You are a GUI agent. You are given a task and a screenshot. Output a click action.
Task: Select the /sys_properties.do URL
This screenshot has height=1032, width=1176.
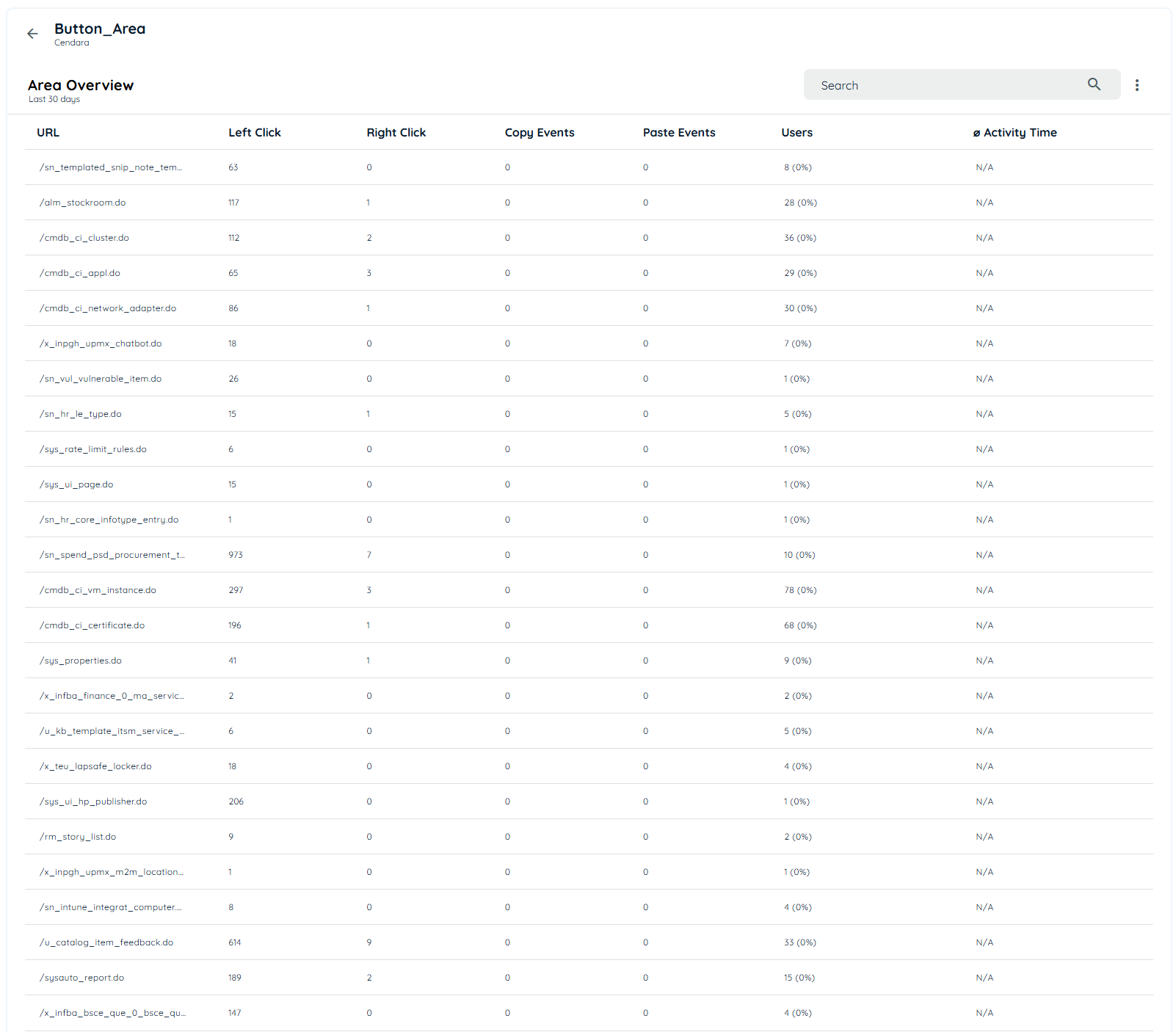click(x=81, y=661)
